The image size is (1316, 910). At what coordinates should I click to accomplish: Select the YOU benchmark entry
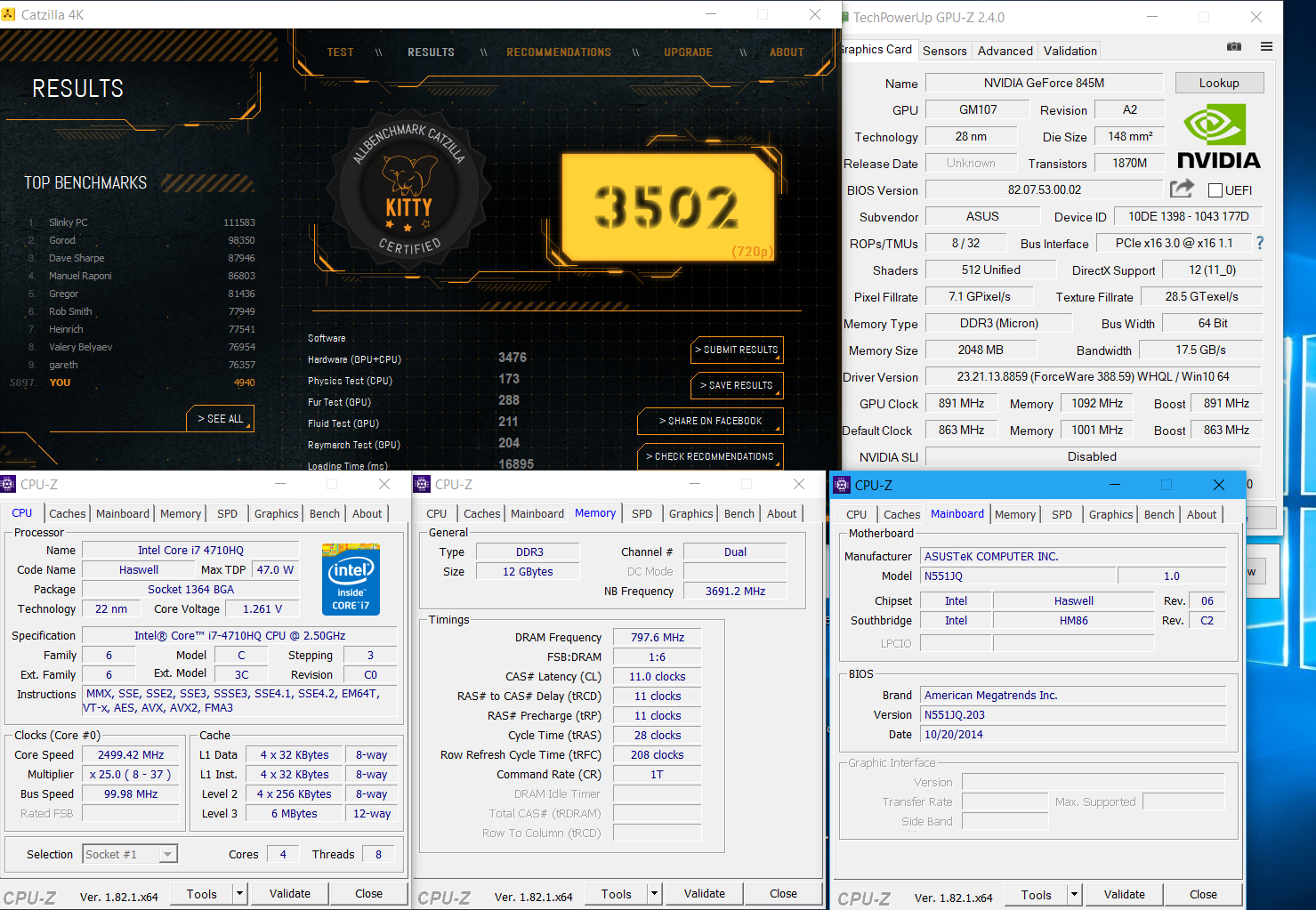click(132, 383)
